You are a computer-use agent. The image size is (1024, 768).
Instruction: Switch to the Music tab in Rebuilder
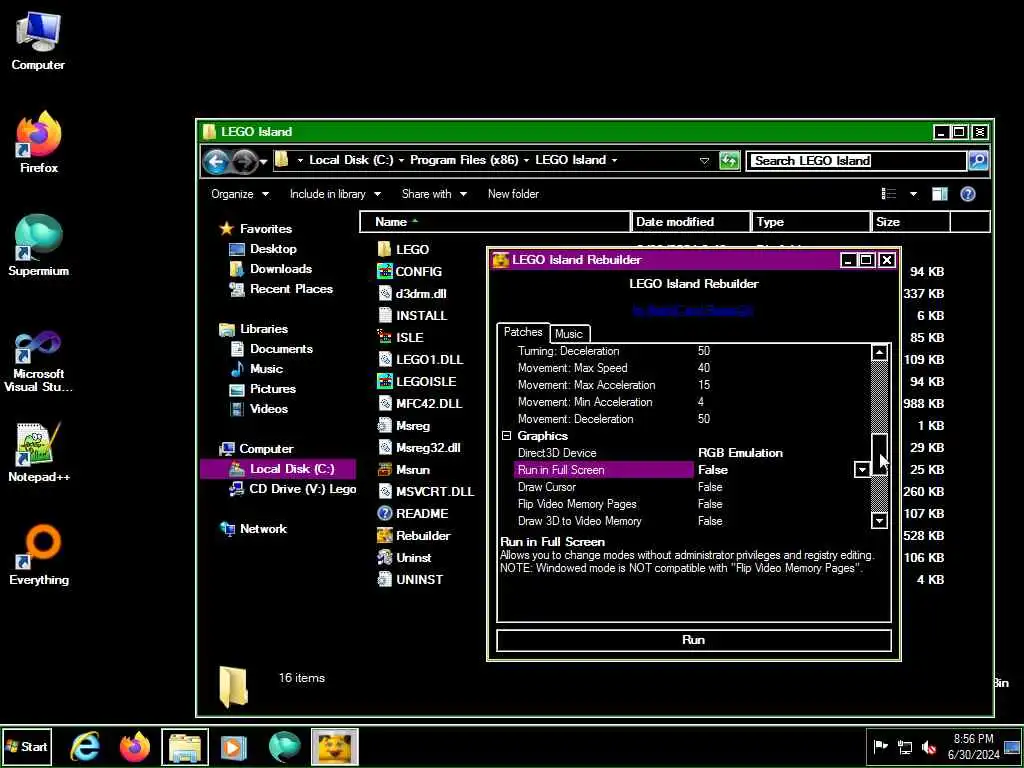[x=569, y=334]
